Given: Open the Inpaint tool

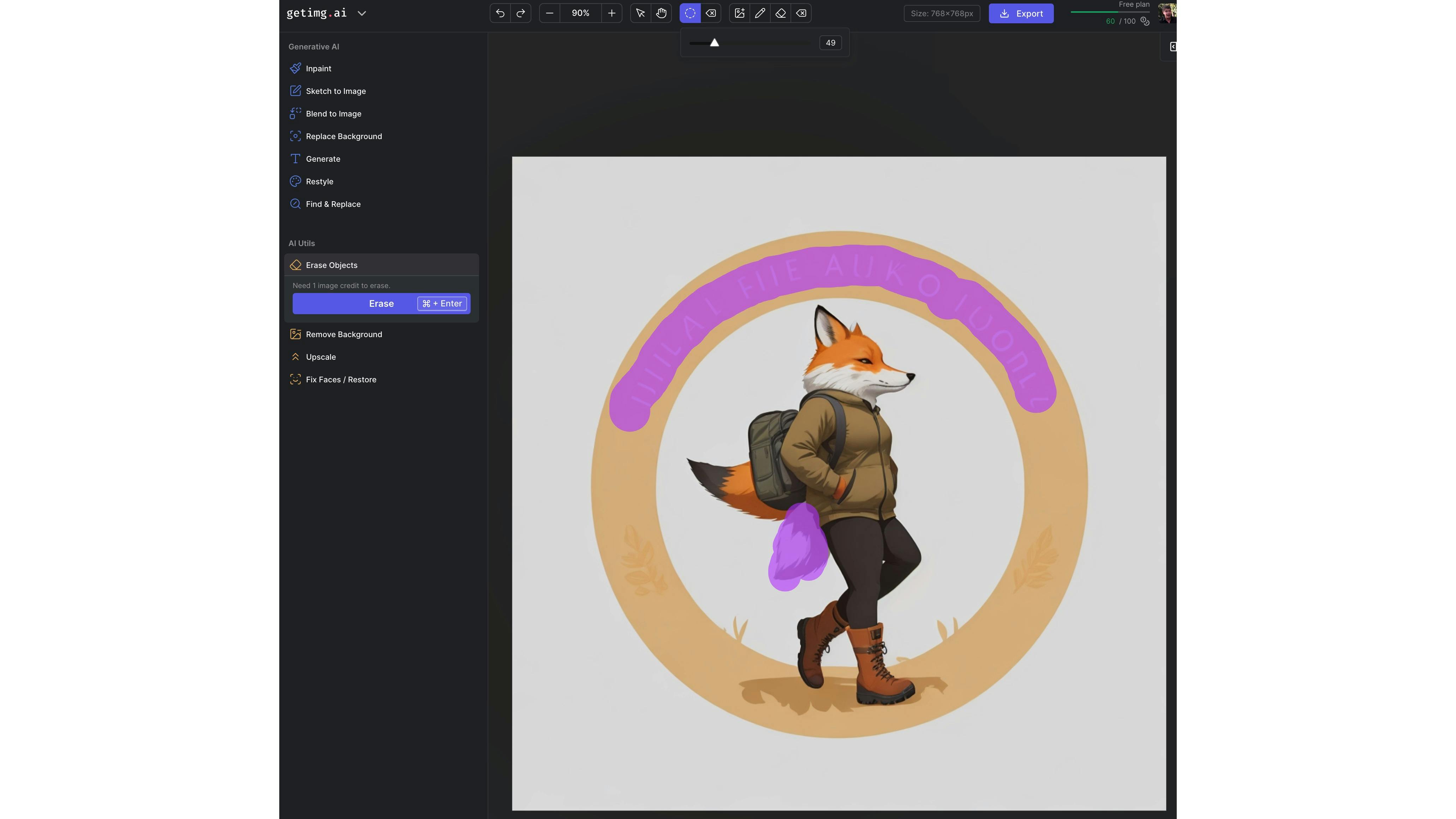Looking at the screenshot, I should [x=318, y=68].
